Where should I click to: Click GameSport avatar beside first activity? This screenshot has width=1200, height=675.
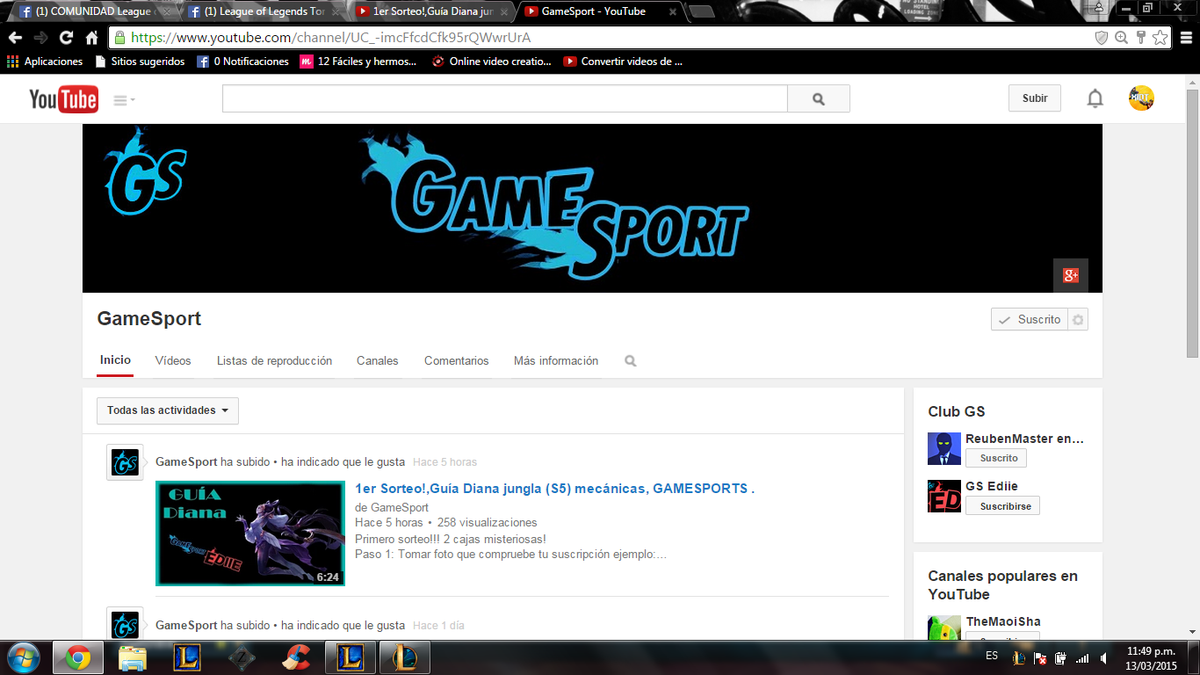(x=125, y=462)
